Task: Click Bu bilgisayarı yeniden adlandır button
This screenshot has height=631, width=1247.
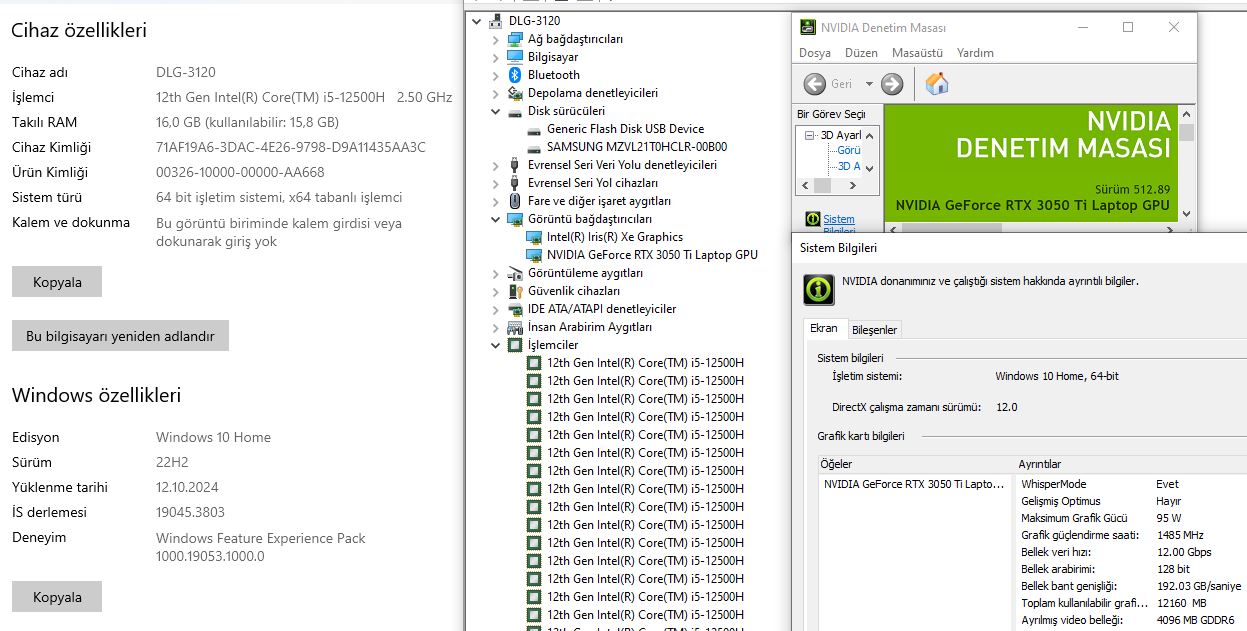Action: coord(120,336)
